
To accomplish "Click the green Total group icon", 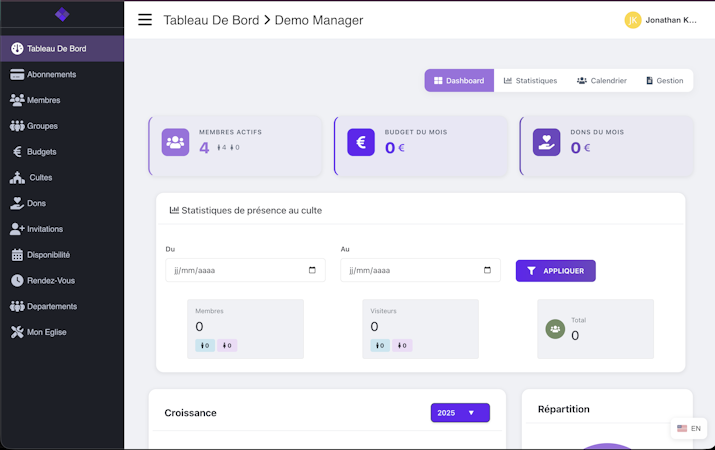I will coord(555,329).
